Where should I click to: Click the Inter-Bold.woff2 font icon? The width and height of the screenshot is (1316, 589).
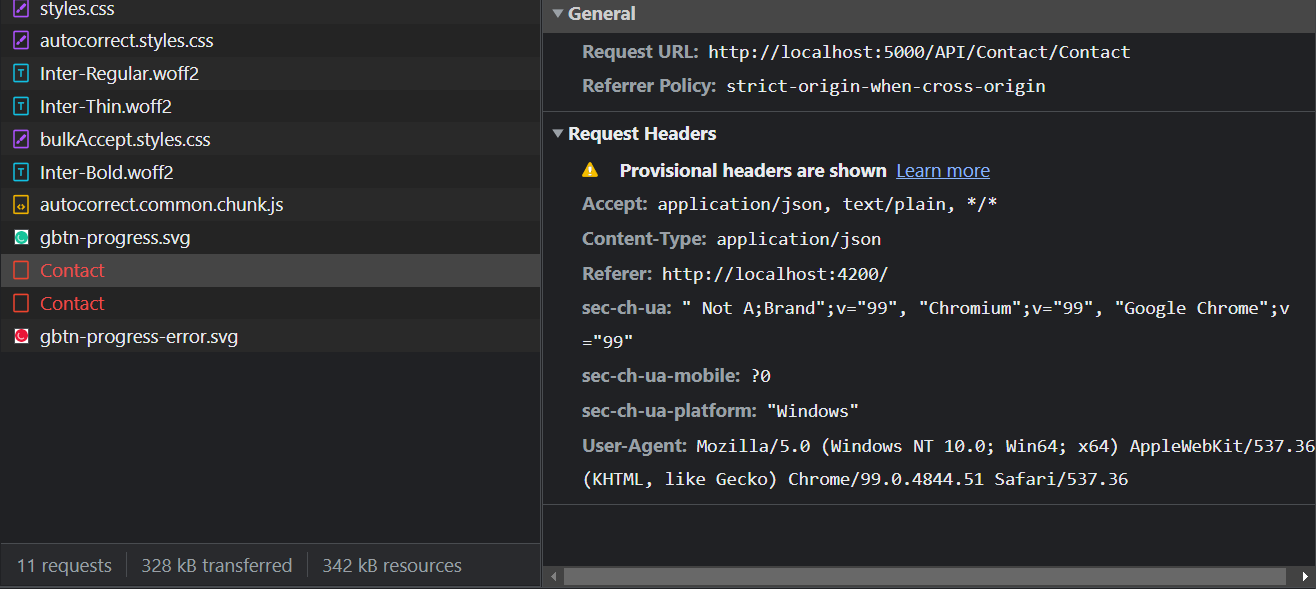pos(21,173)
